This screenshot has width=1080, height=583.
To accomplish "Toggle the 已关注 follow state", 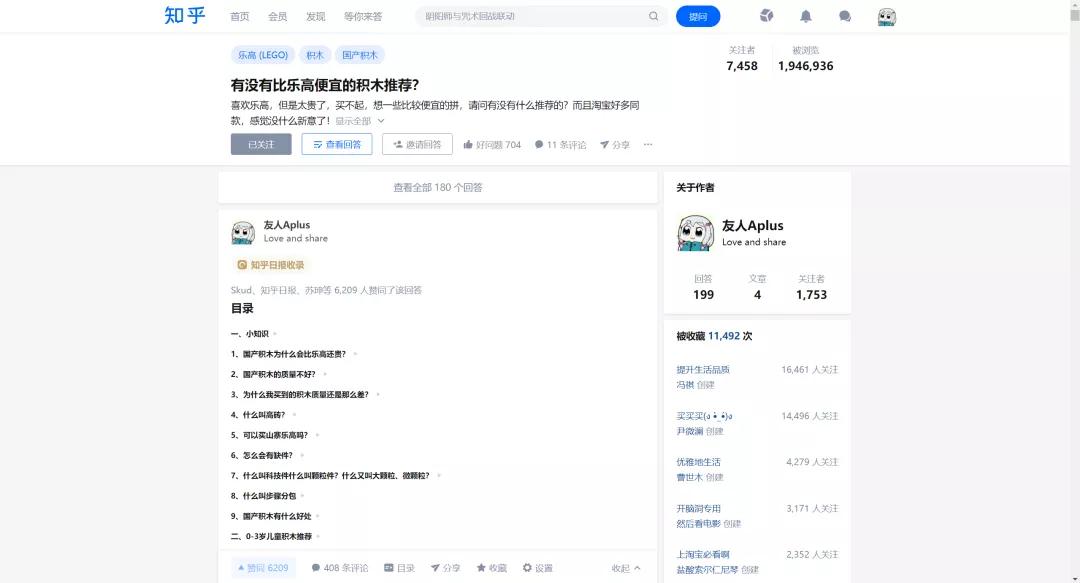I will pos(261,143).
